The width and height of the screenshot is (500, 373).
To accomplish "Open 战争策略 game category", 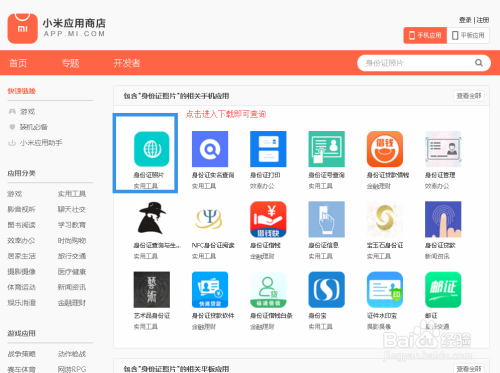I will click(21, 354).
